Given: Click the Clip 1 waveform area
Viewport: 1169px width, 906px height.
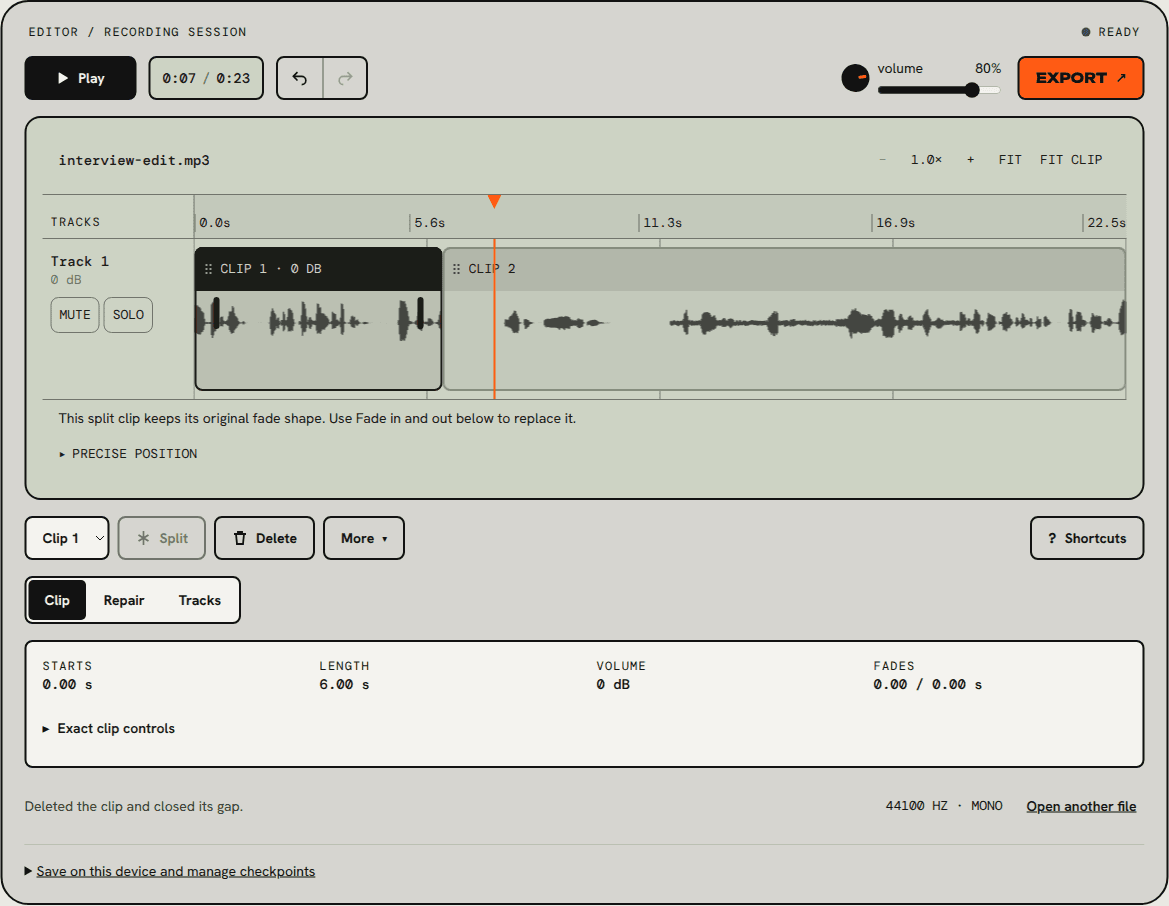Looking at the screenshot, I should (318, 339).
